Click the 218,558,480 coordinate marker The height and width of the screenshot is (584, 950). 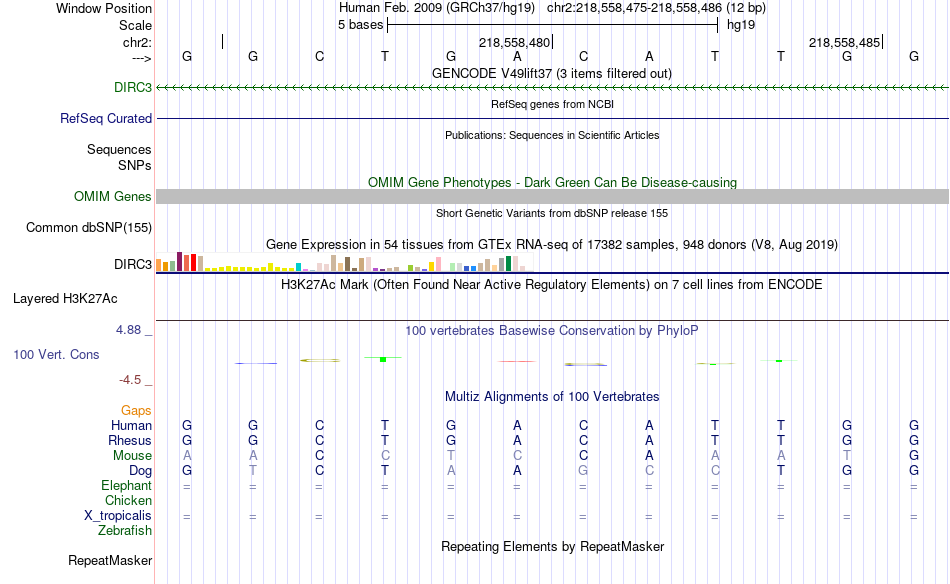(514, 42)
